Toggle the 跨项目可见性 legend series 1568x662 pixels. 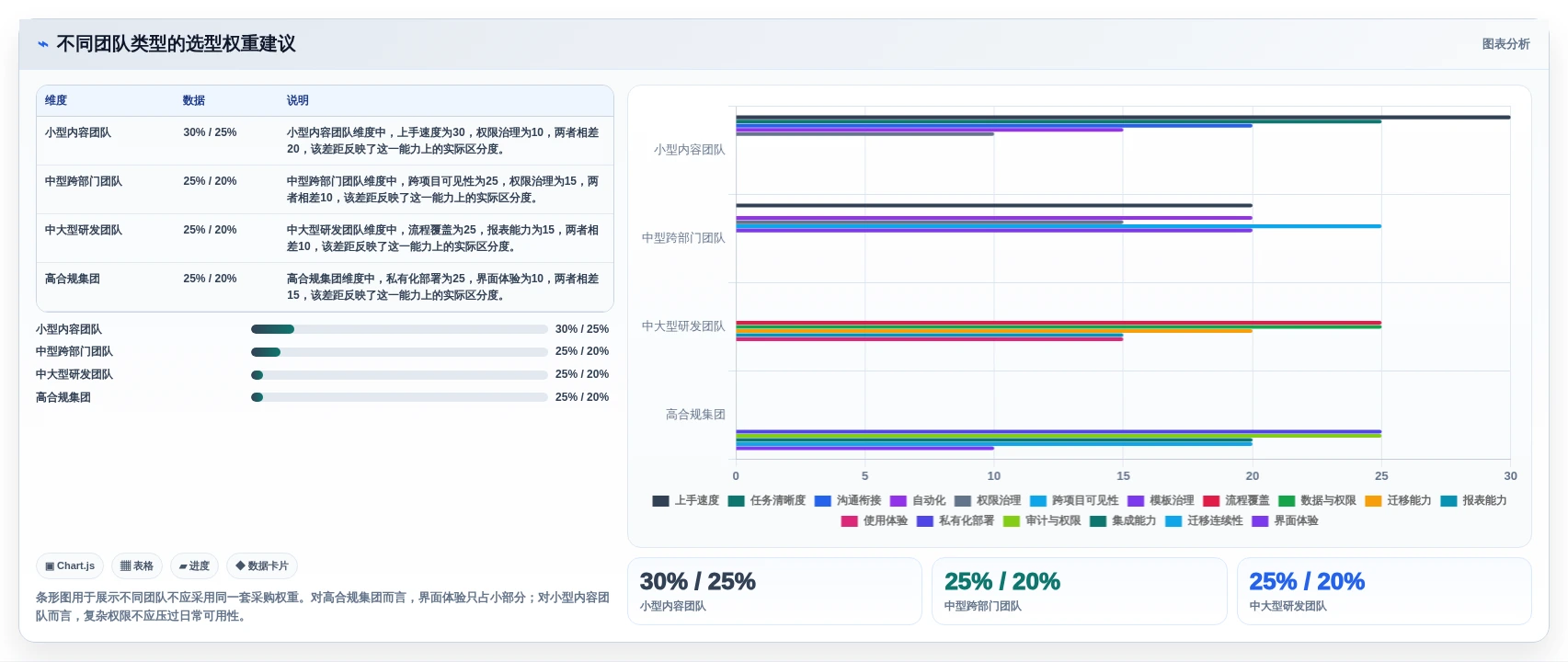1073,501
